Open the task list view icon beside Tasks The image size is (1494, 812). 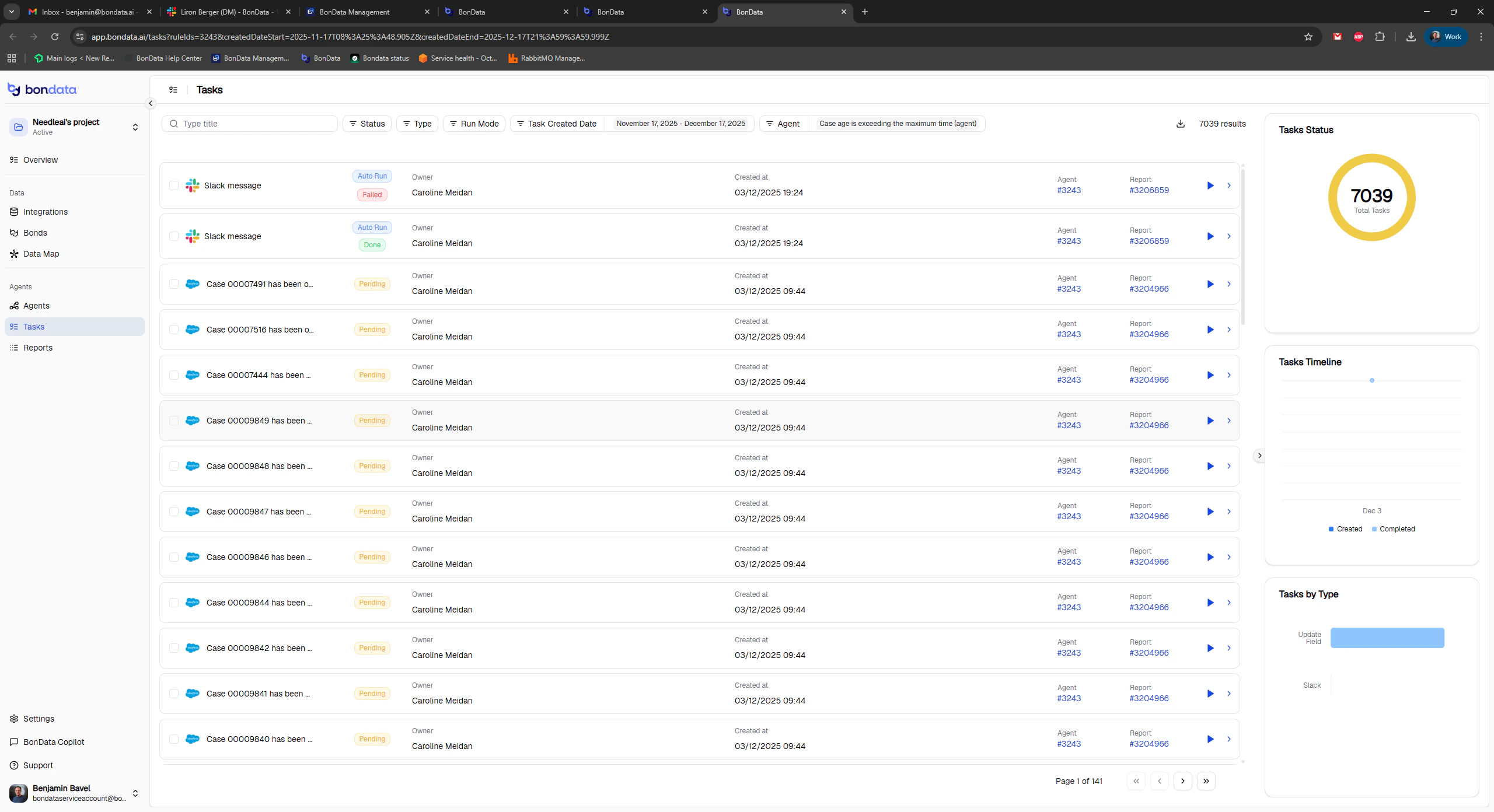(x=173, y=90)
